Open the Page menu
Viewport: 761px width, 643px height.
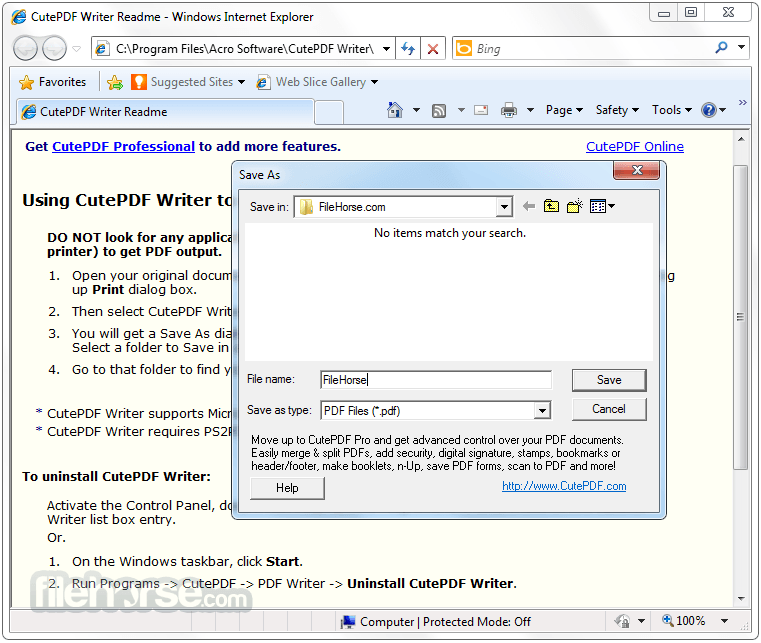point(565,111)
